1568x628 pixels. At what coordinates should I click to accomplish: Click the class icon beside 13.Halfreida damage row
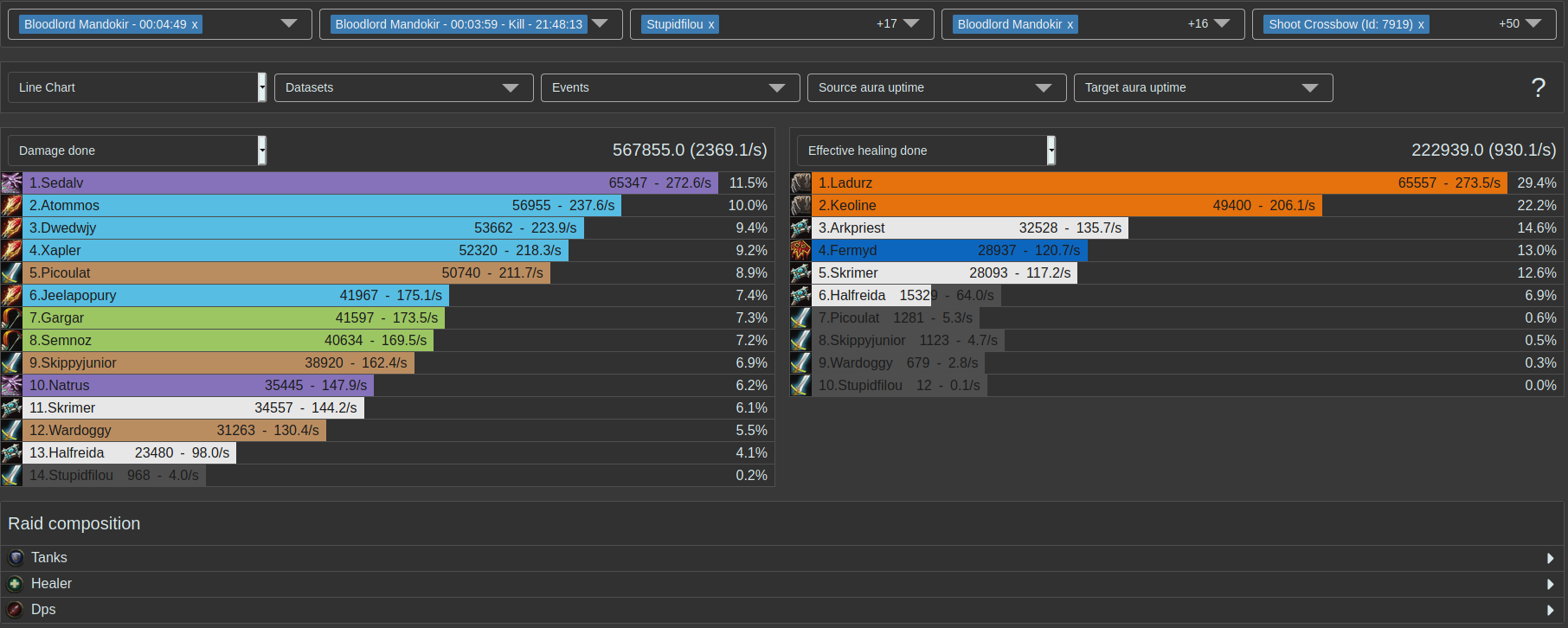pyautogui.click(x=11, y=452)
